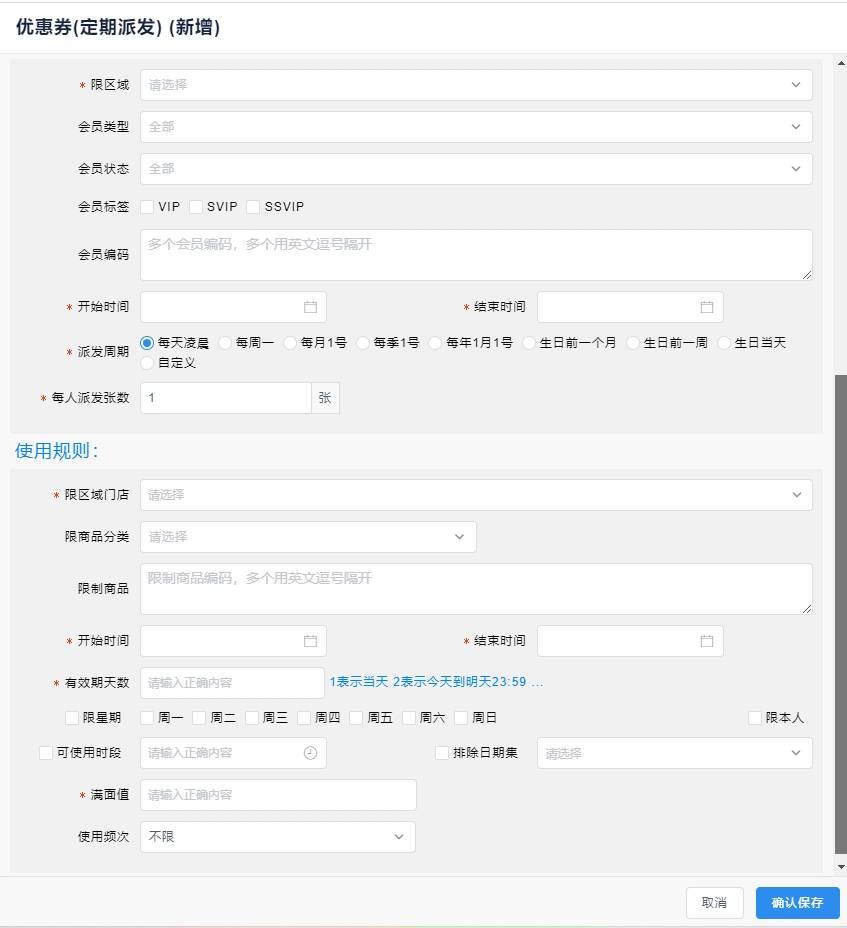This screenshot has width=847, height=928.
Task: Click 使用规则 结束时间 date field
Action: (x=630, y=641)
